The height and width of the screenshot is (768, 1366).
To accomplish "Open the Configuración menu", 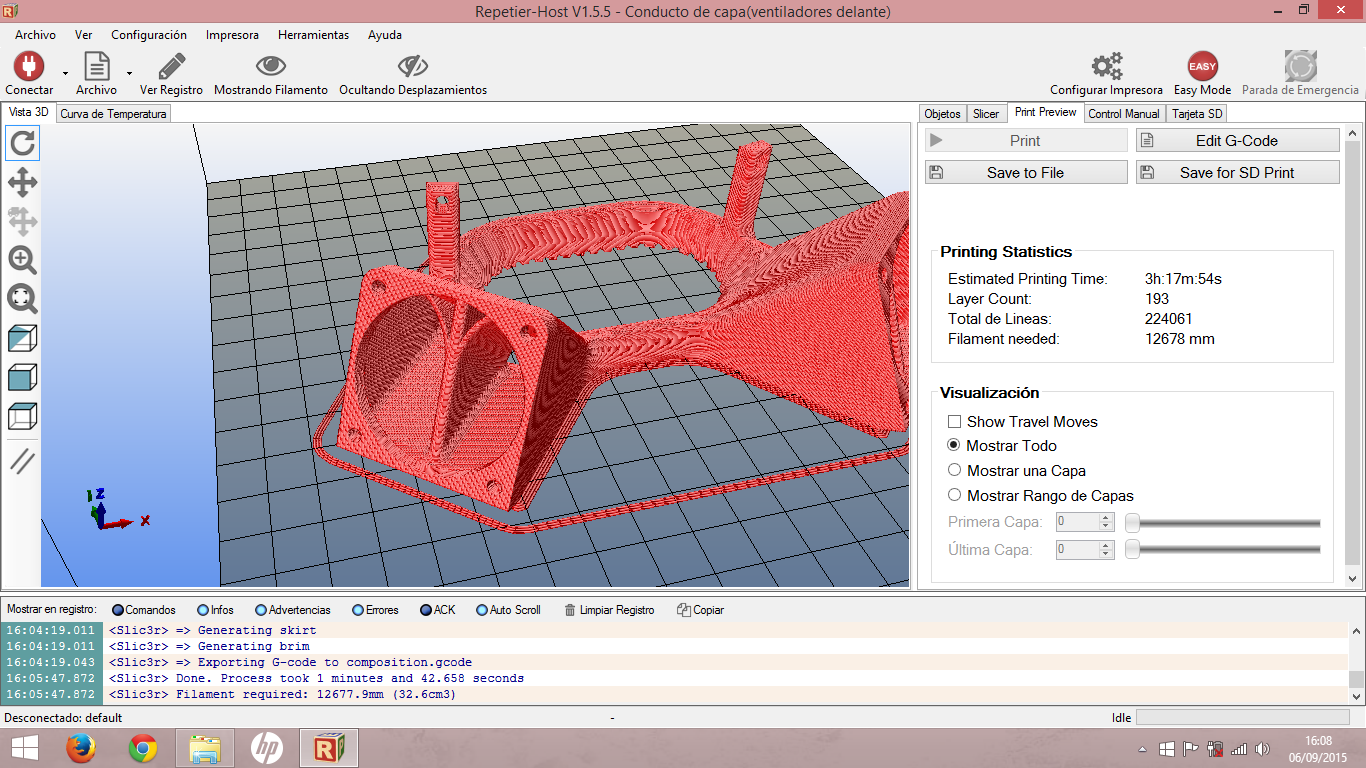I will point(149,34).
